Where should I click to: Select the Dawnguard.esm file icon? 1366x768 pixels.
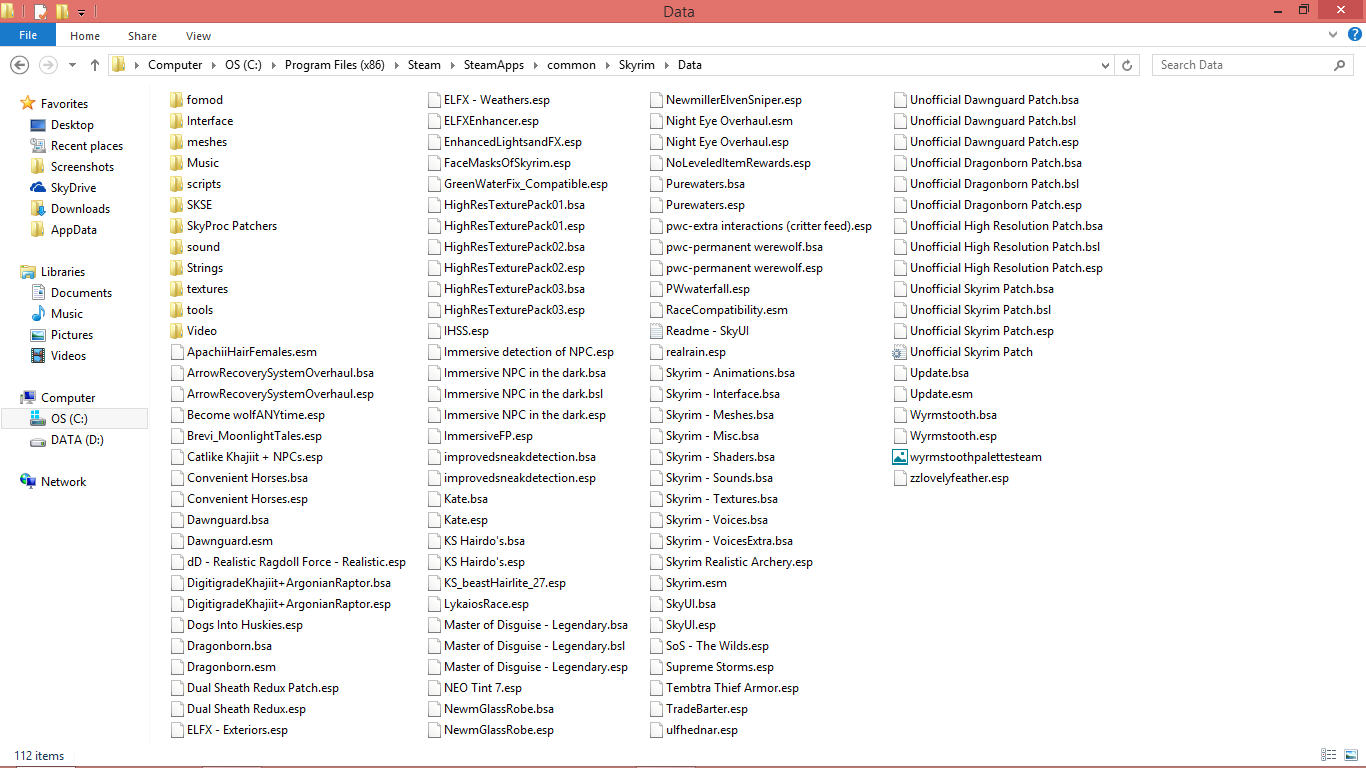tap(177, 541)
